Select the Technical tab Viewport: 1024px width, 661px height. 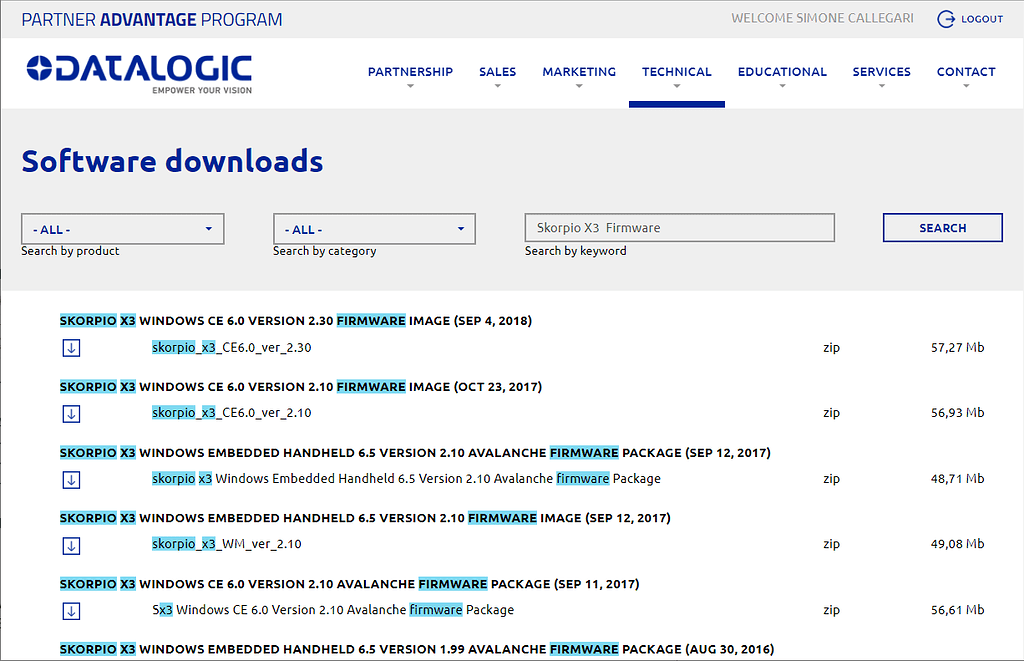pyautogui.click(x=677, y=71)
